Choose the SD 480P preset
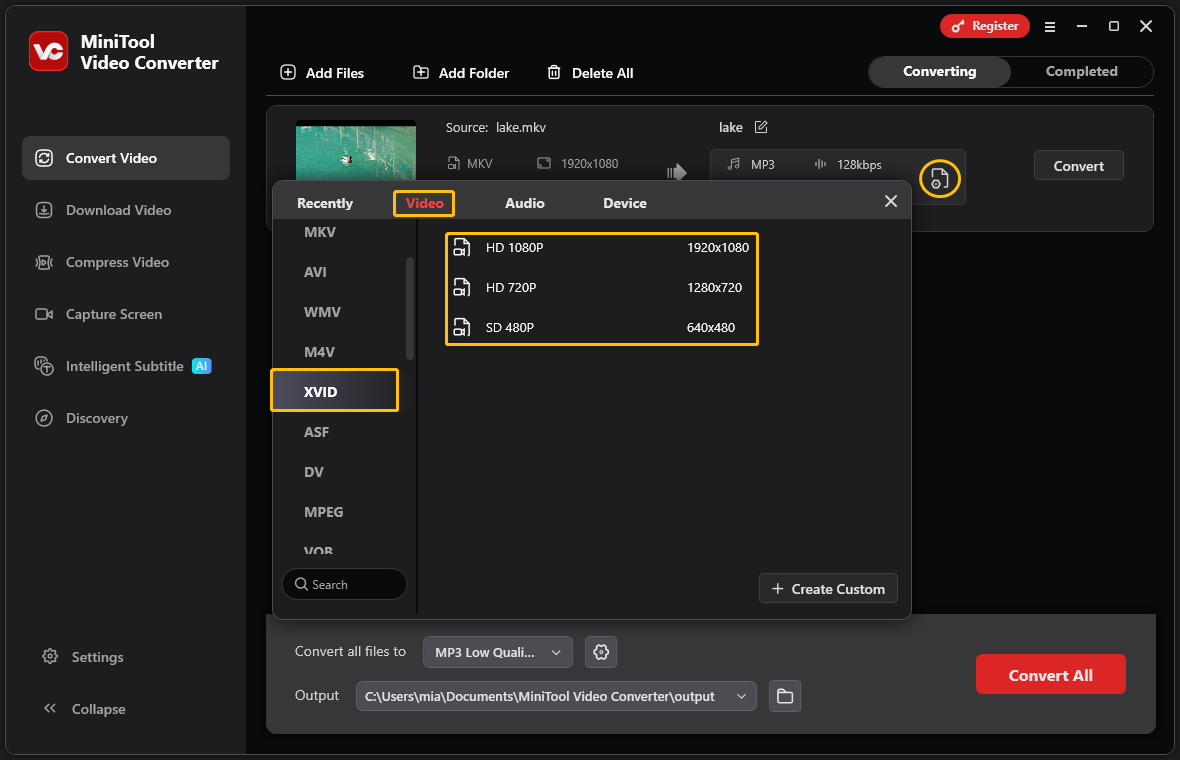 pyautogui.click(x=601, y=327)
